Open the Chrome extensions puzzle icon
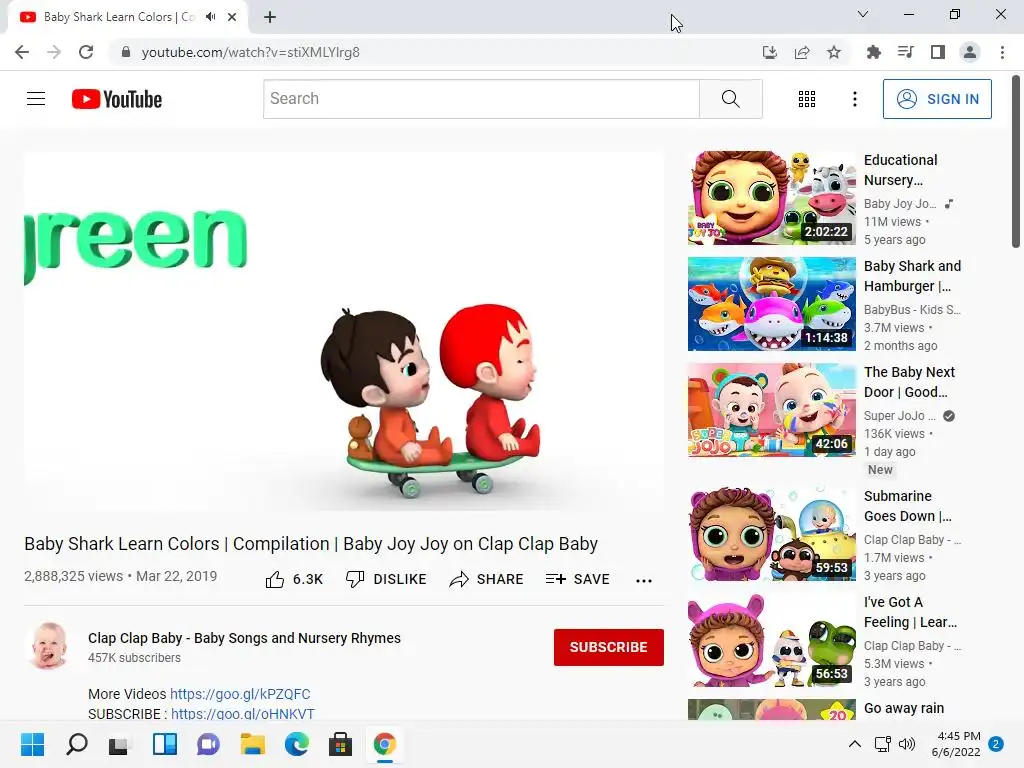The width and height of the screenshot is (1024, 768). tap(874, 52)
